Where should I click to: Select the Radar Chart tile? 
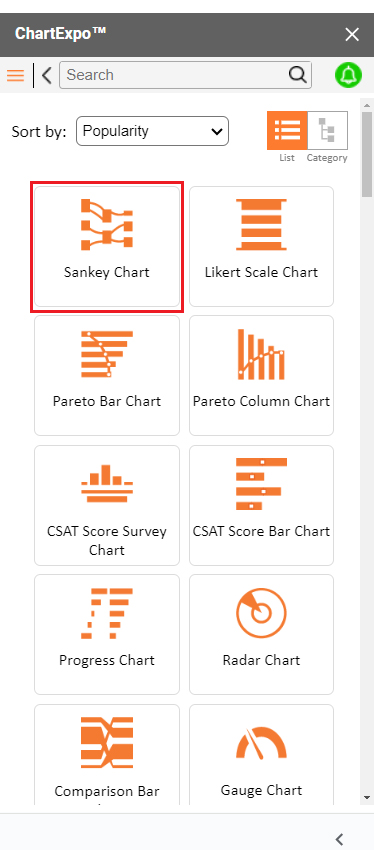261,635
